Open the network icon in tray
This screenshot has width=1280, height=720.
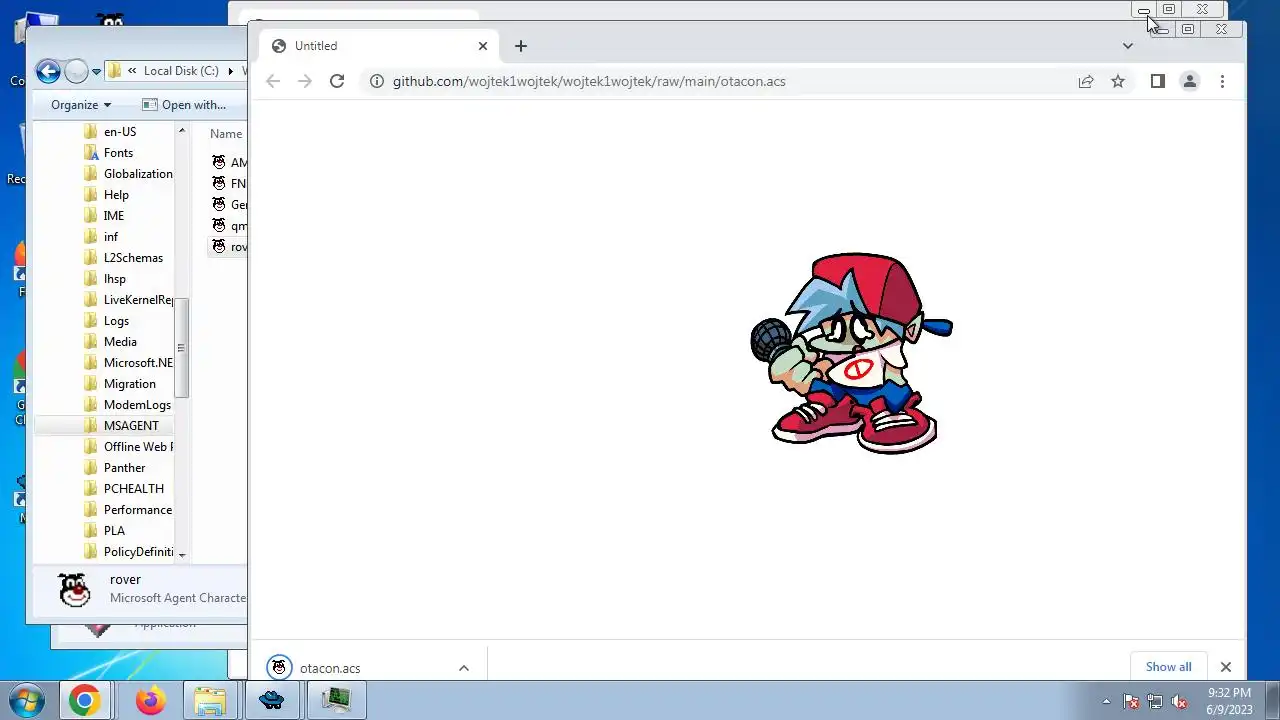[1155, 701]
